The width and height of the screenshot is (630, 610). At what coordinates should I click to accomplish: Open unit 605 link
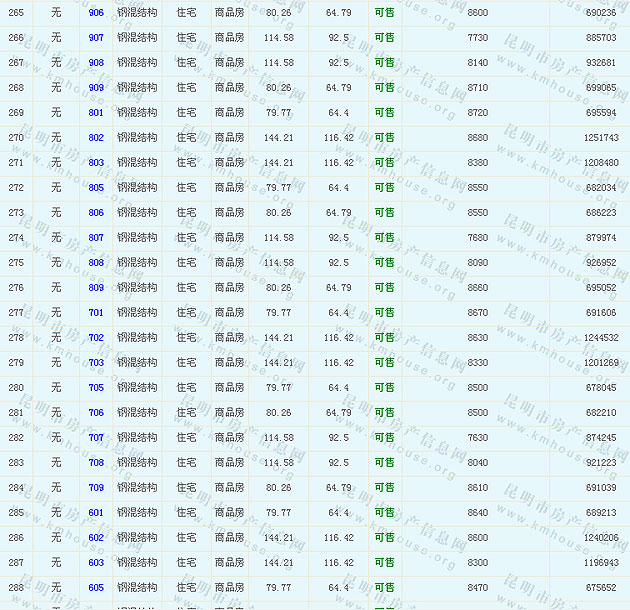96,588
